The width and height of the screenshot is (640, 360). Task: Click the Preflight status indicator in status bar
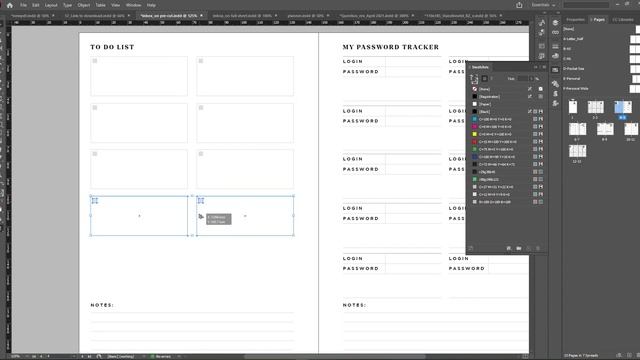(x=161, y=356)
